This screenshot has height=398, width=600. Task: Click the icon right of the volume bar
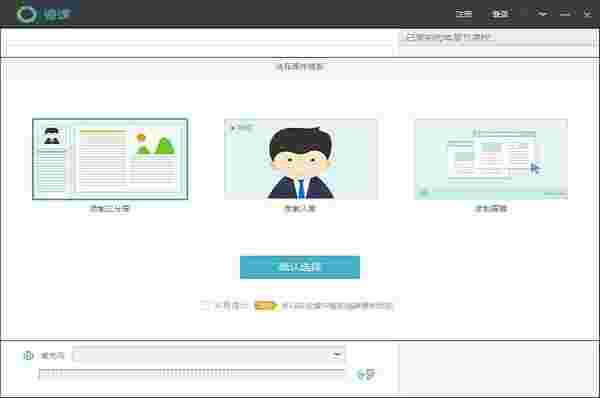pos(365,374)
